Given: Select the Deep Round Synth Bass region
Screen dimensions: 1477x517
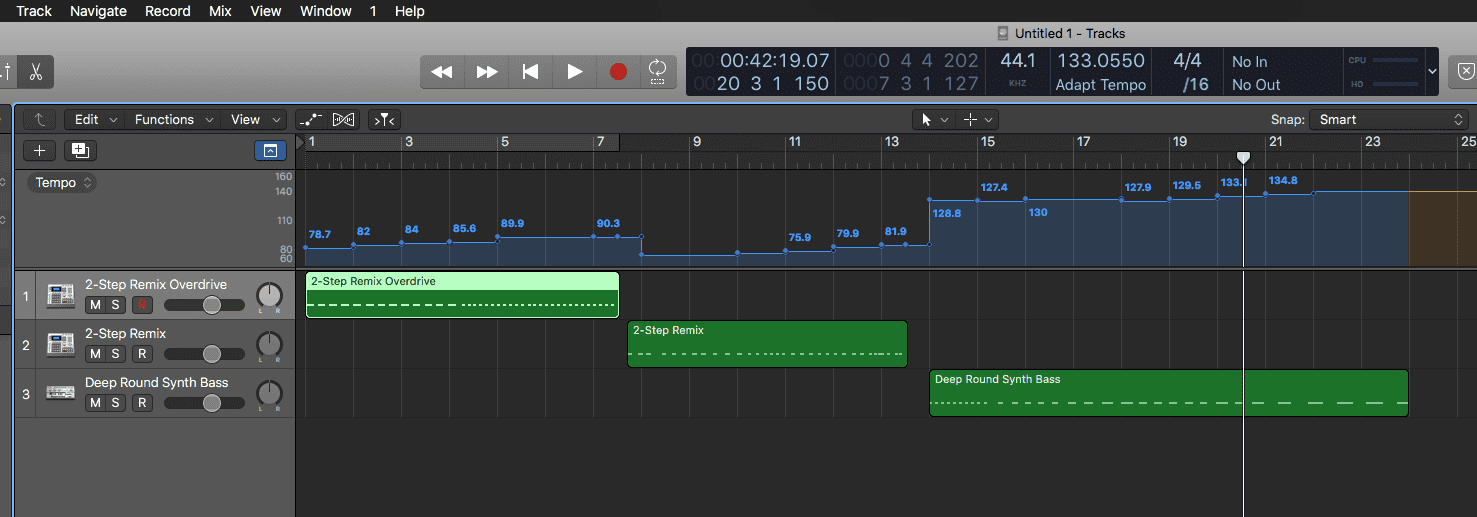Looking at the screenshot, I should 1169,393.
